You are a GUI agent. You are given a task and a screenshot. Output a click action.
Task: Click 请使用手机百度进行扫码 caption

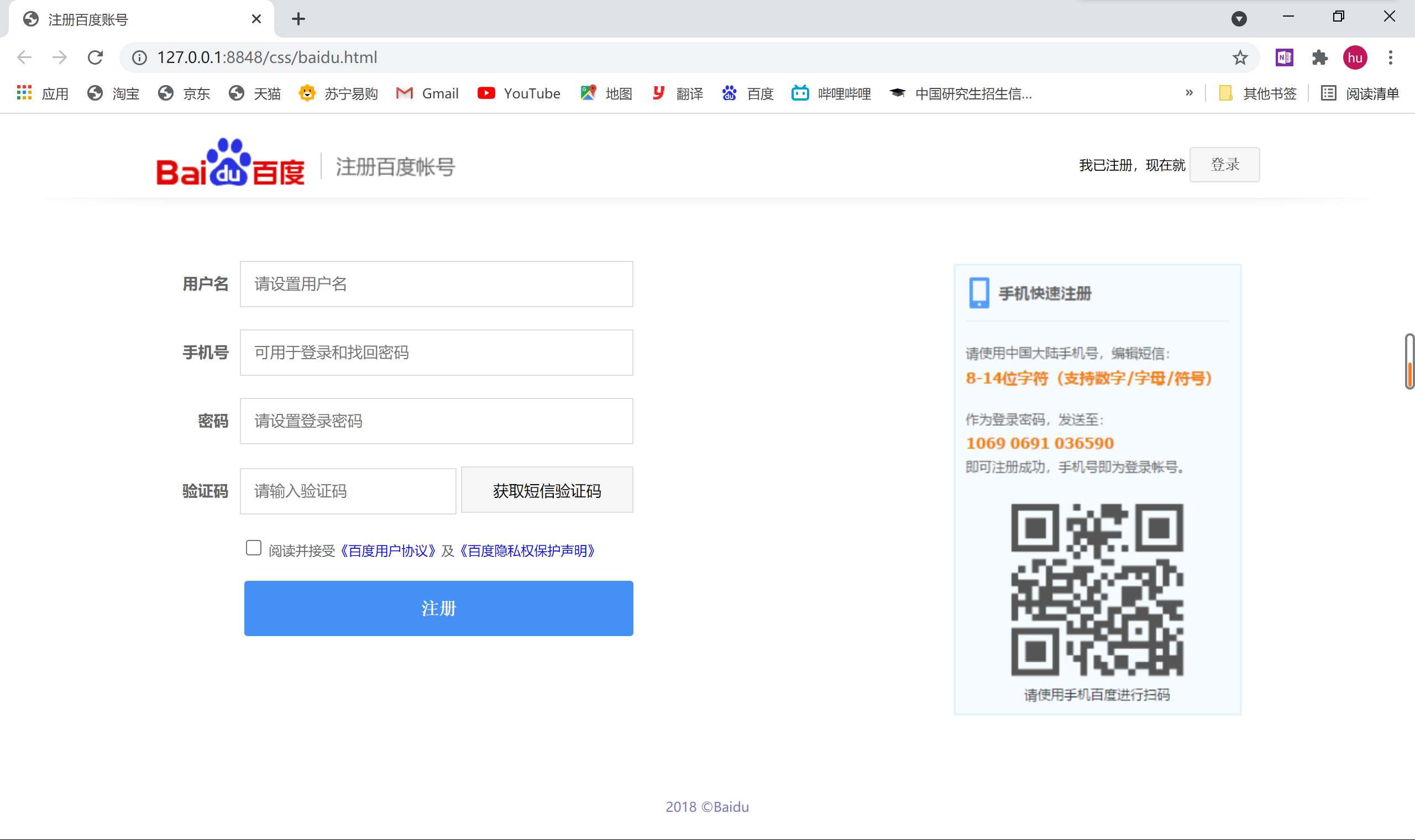pos(1097,695)
